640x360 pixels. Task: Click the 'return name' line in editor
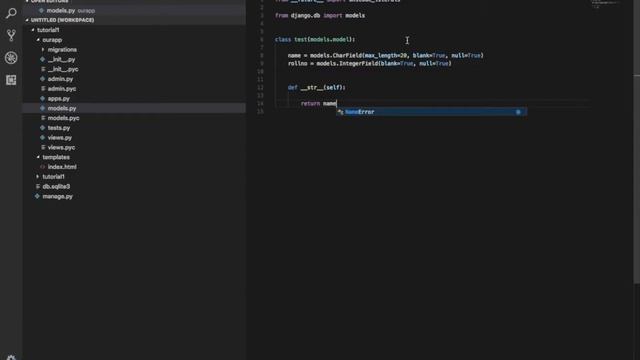pyautogui.click(x=318, y=104)
